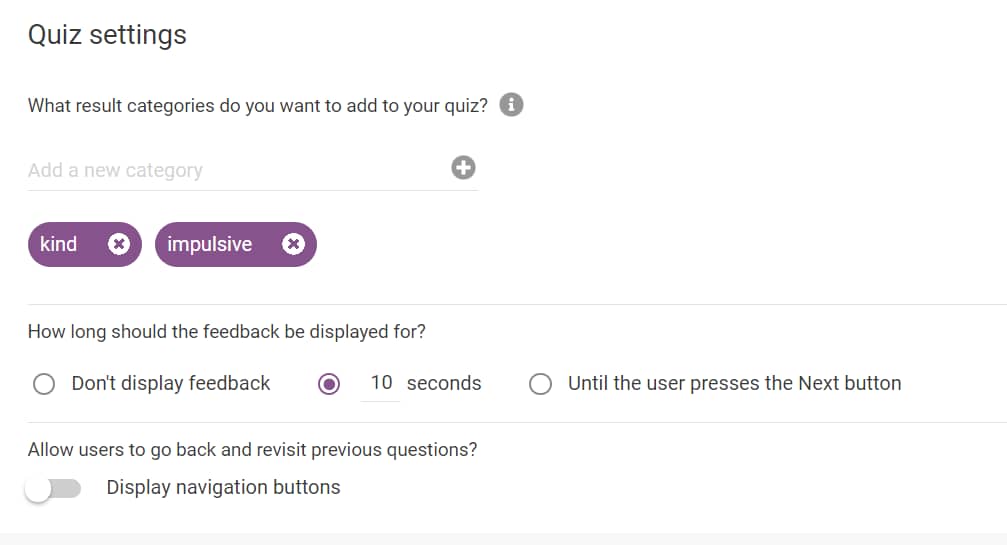This screenshot has width=1007, height=545.
Task: Select the 'kind' category chip label
Action: (x=58, y=244)
